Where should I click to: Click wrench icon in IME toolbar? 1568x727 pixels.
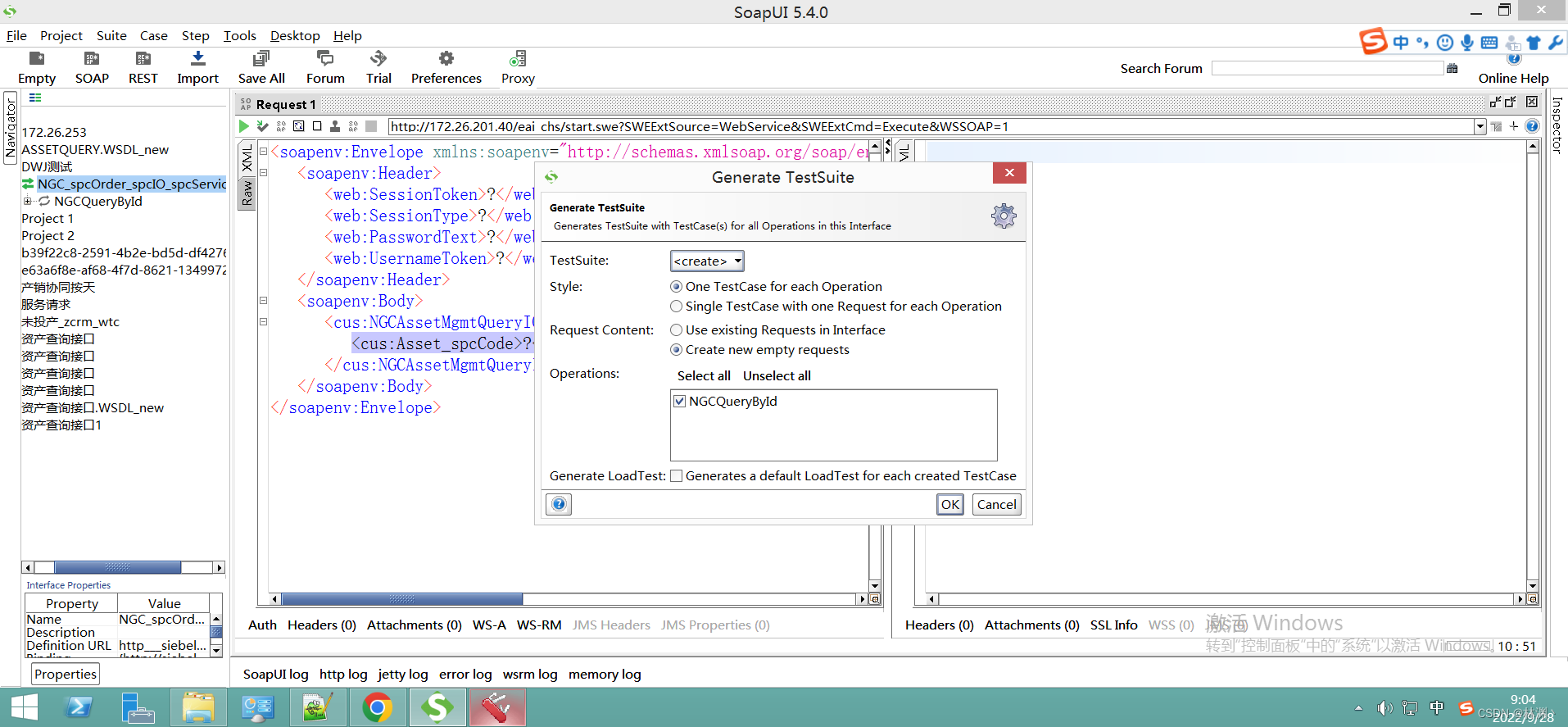click(x=1555, y=43)
